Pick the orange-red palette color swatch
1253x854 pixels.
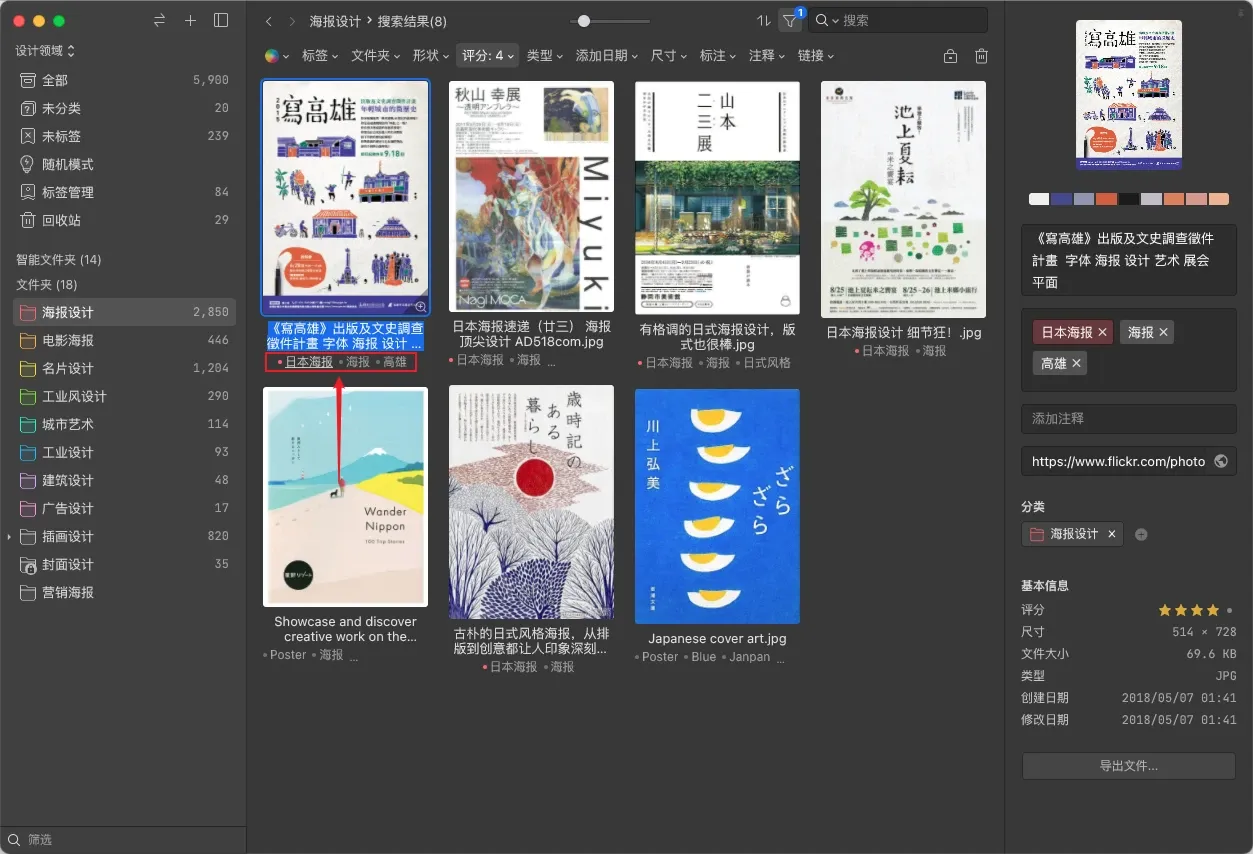pos(1105,199)
